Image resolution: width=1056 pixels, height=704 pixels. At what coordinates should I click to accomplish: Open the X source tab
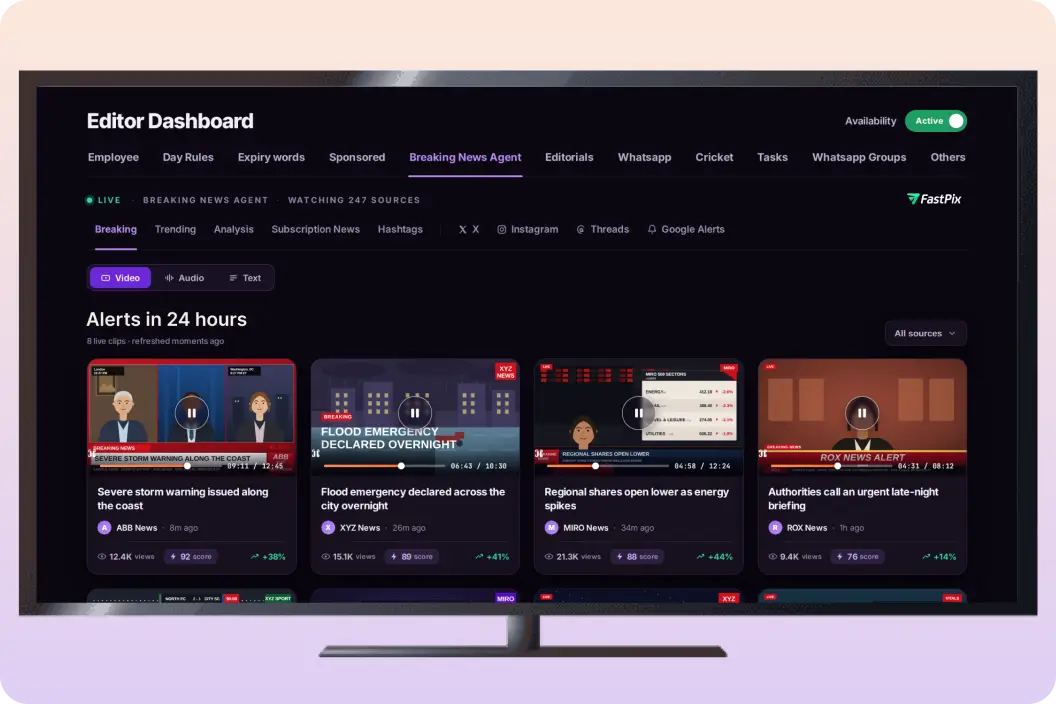469,229
